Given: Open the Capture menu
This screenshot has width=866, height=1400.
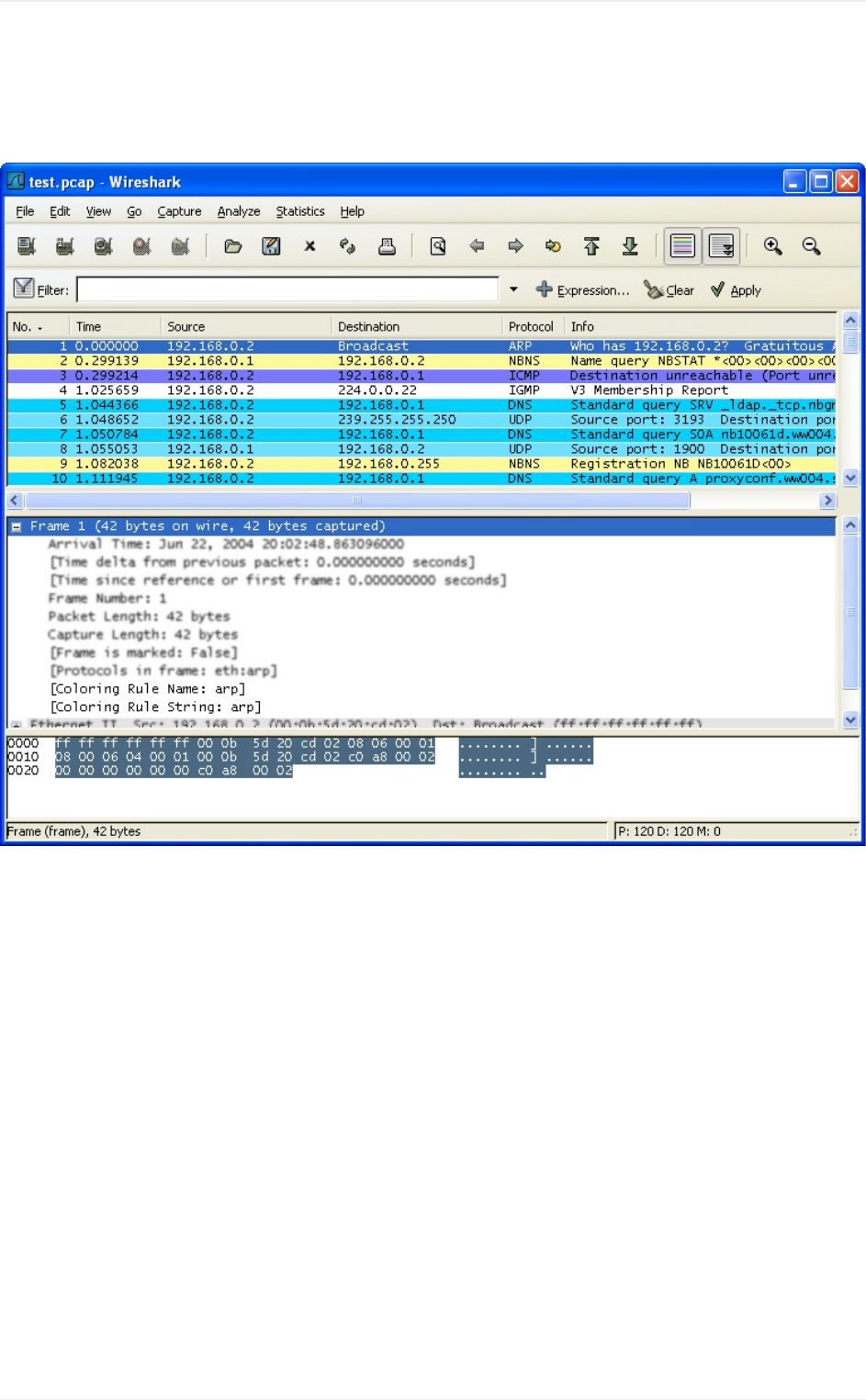Looking at the screenshot, I should click(179, 211).
